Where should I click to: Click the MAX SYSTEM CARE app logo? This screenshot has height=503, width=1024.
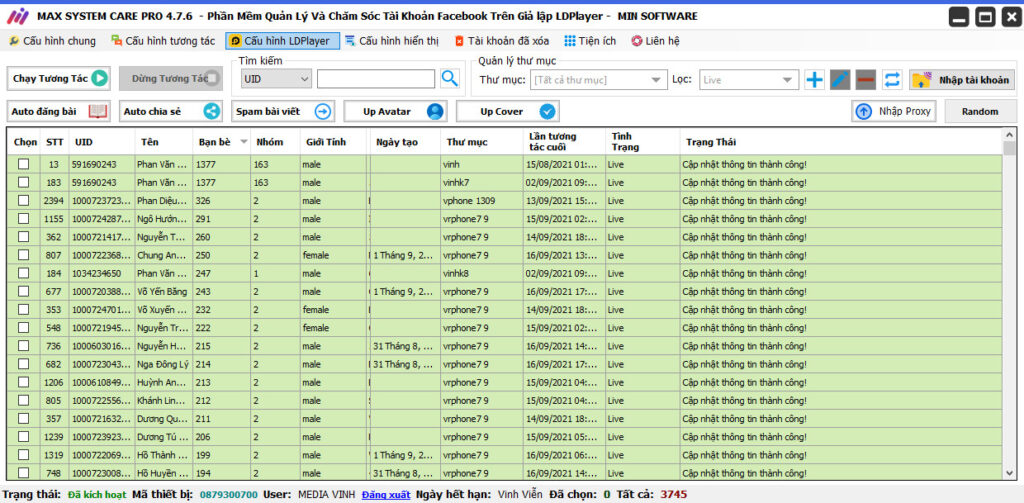click(17, 16)
